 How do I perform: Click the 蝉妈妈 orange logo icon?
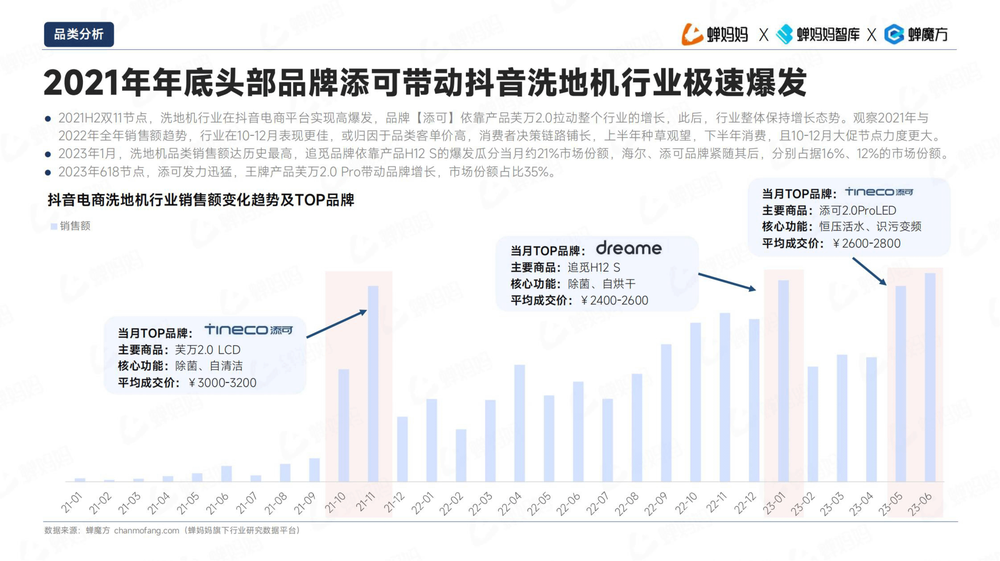click(692, 34)
